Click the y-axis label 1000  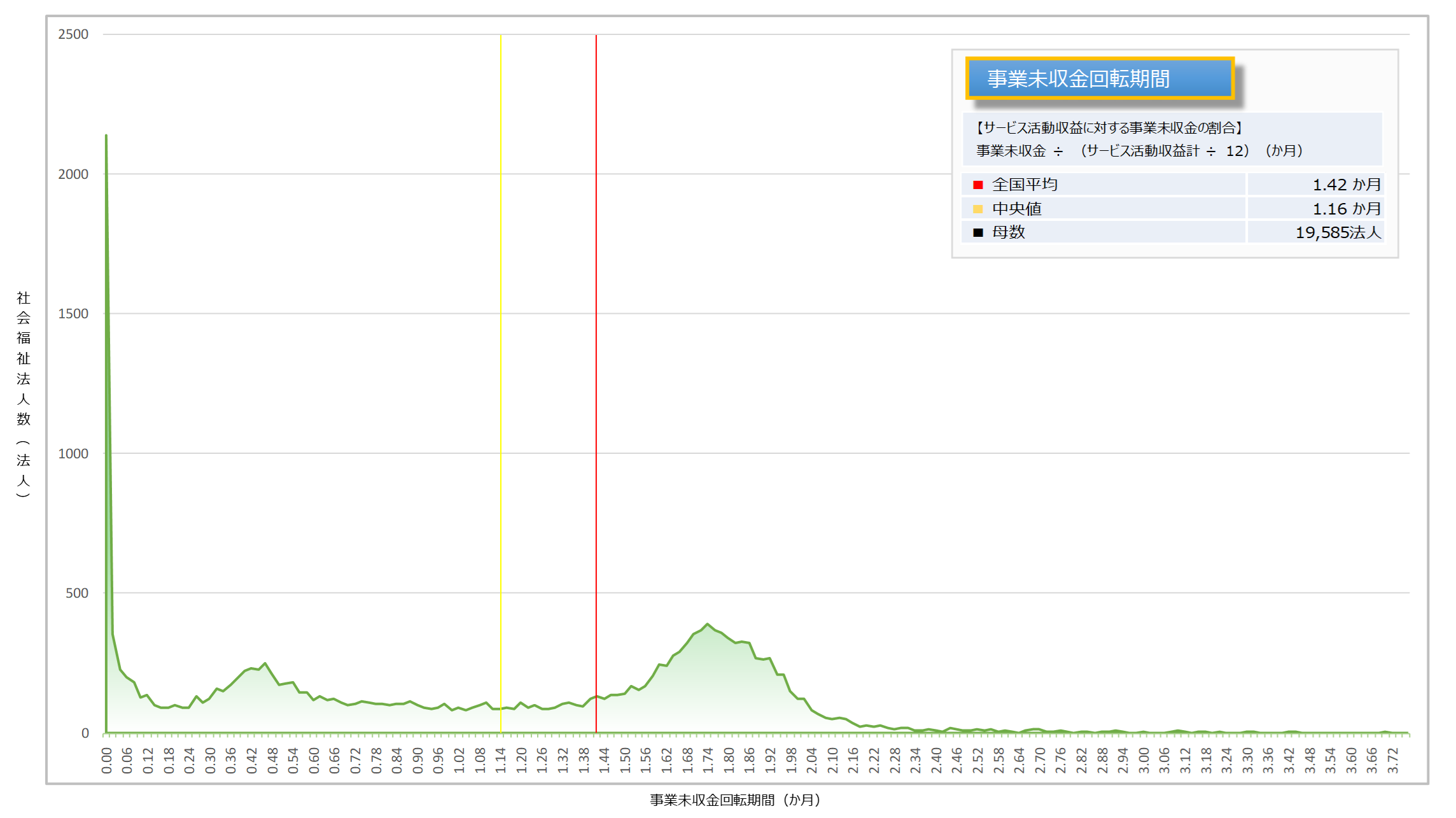click(73, 454)
